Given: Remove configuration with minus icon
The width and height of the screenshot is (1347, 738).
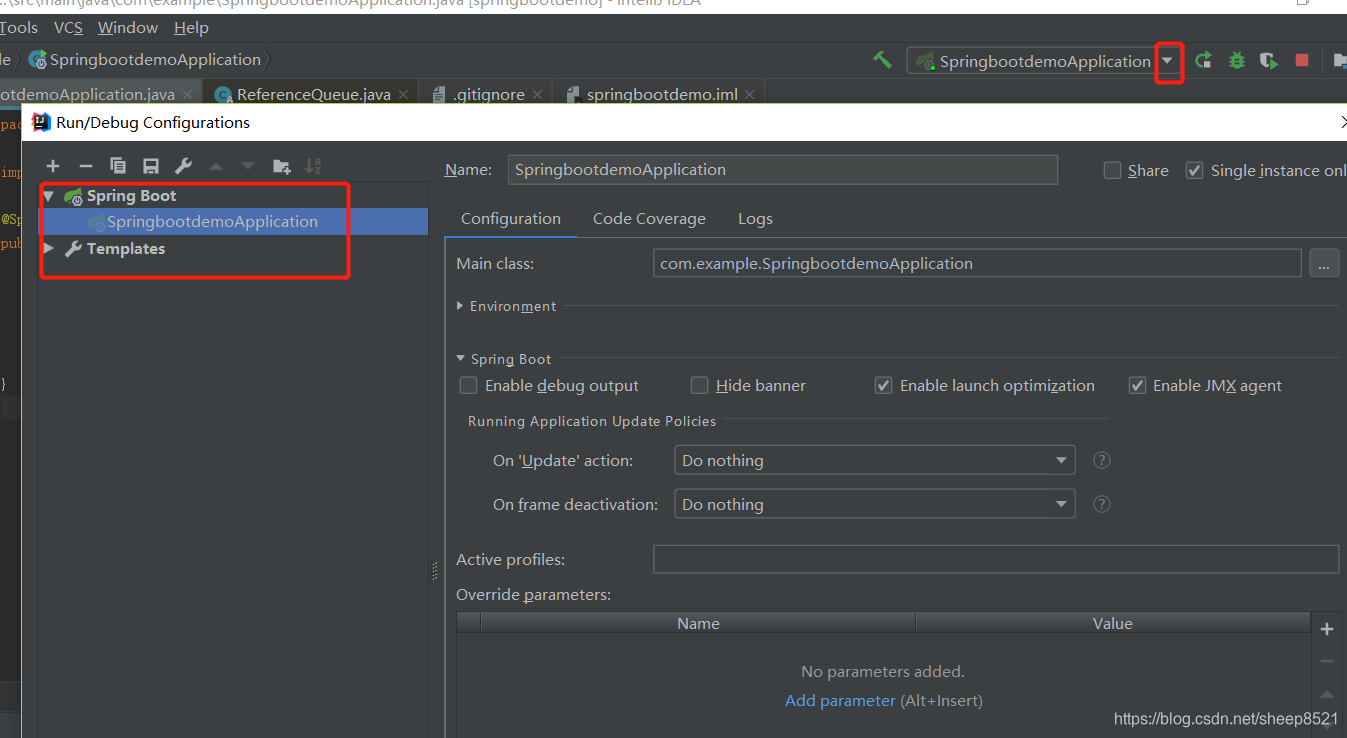Looking at the screenshot, I should point(86,166).
